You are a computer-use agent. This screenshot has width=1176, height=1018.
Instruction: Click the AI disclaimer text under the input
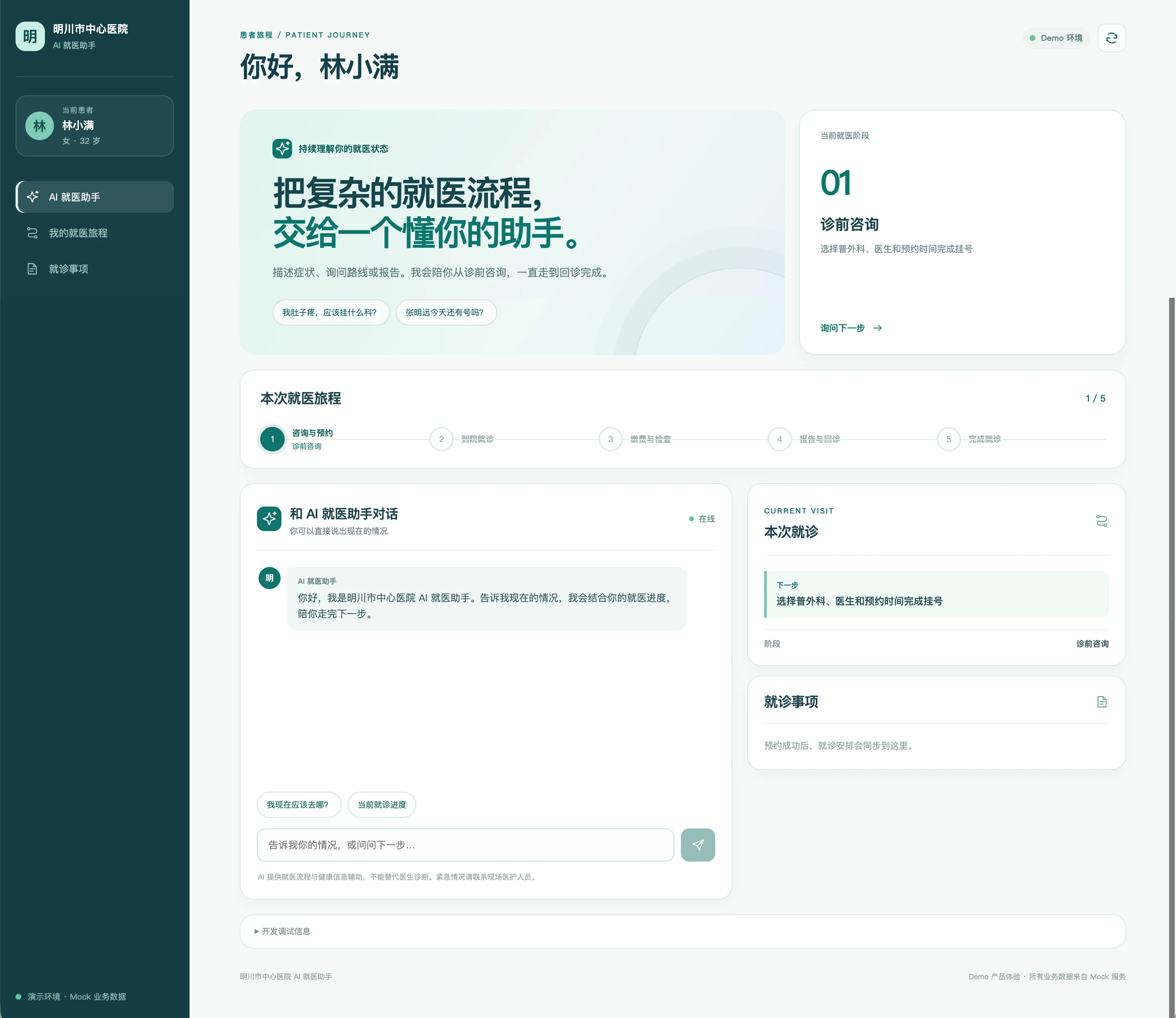click(x=398, y=877)
